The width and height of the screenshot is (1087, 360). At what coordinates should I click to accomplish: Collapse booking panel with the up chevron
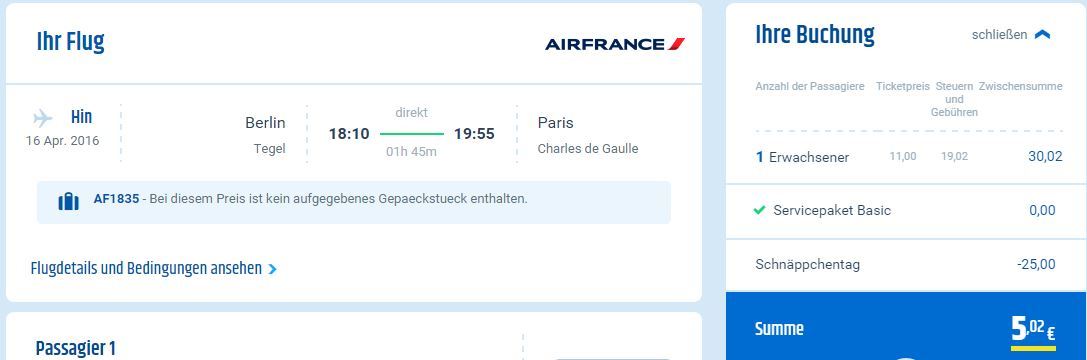1042,35
